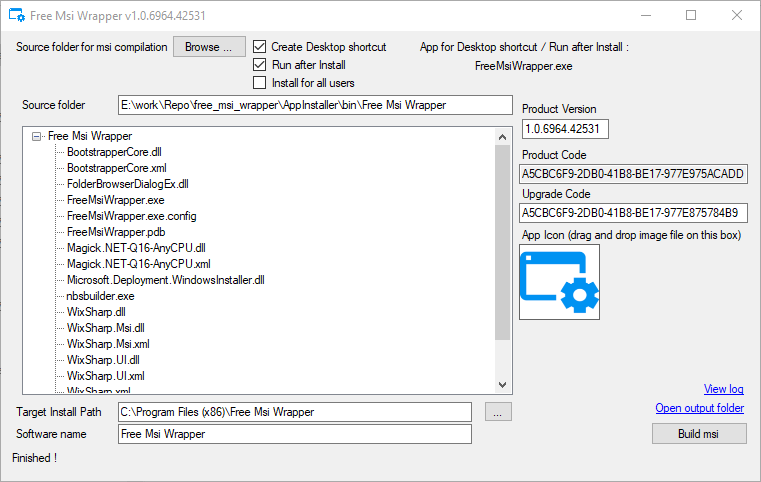Screen dimensions: 761x482
Task: Select nbsbuilder.exe in the file tree
Action: coord(100,296)
